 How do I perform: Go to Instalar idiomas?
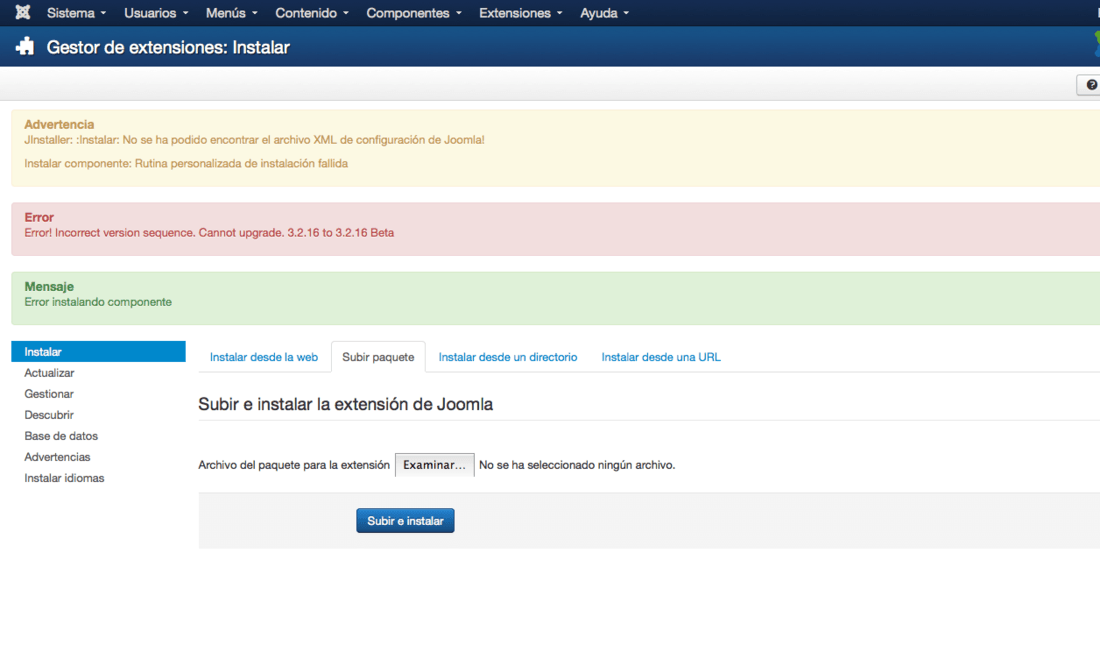coord(65,478)
